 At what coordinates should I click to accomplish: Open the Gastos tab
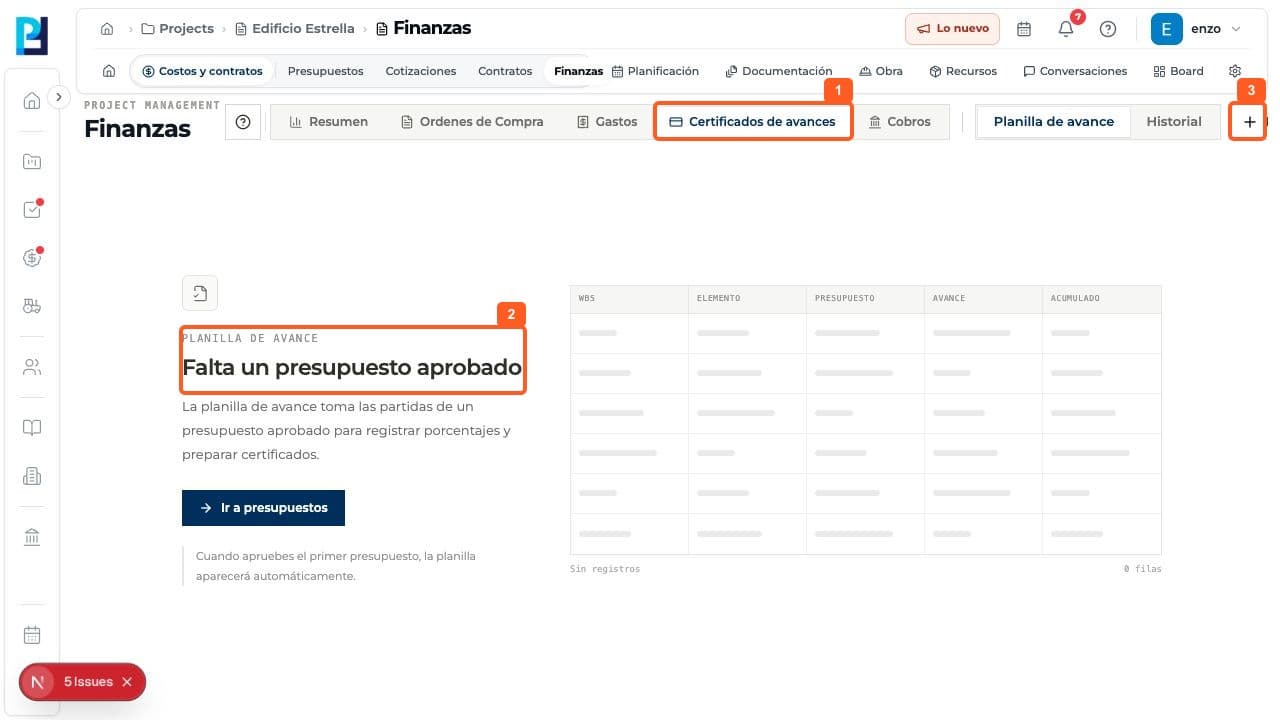607,122
